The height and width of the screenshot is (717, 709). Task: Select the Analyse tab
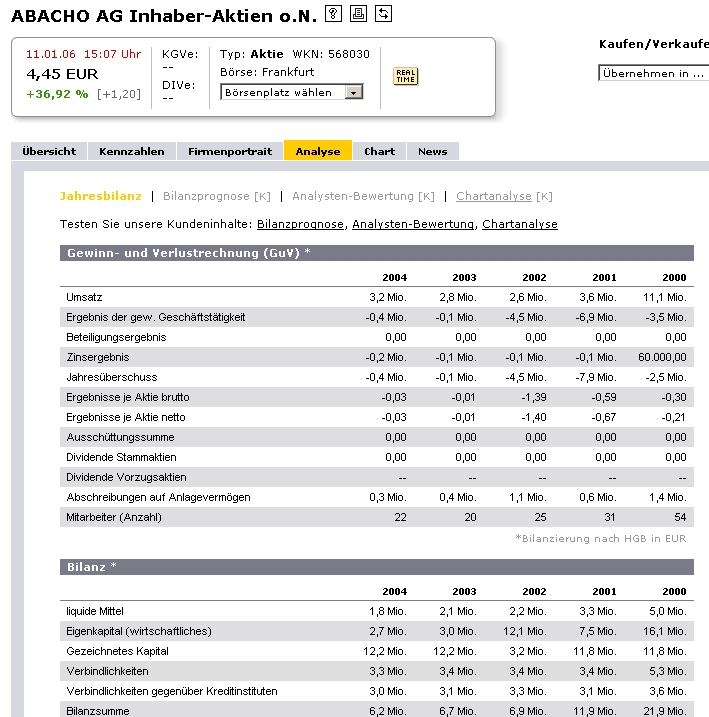coord(318,151)
